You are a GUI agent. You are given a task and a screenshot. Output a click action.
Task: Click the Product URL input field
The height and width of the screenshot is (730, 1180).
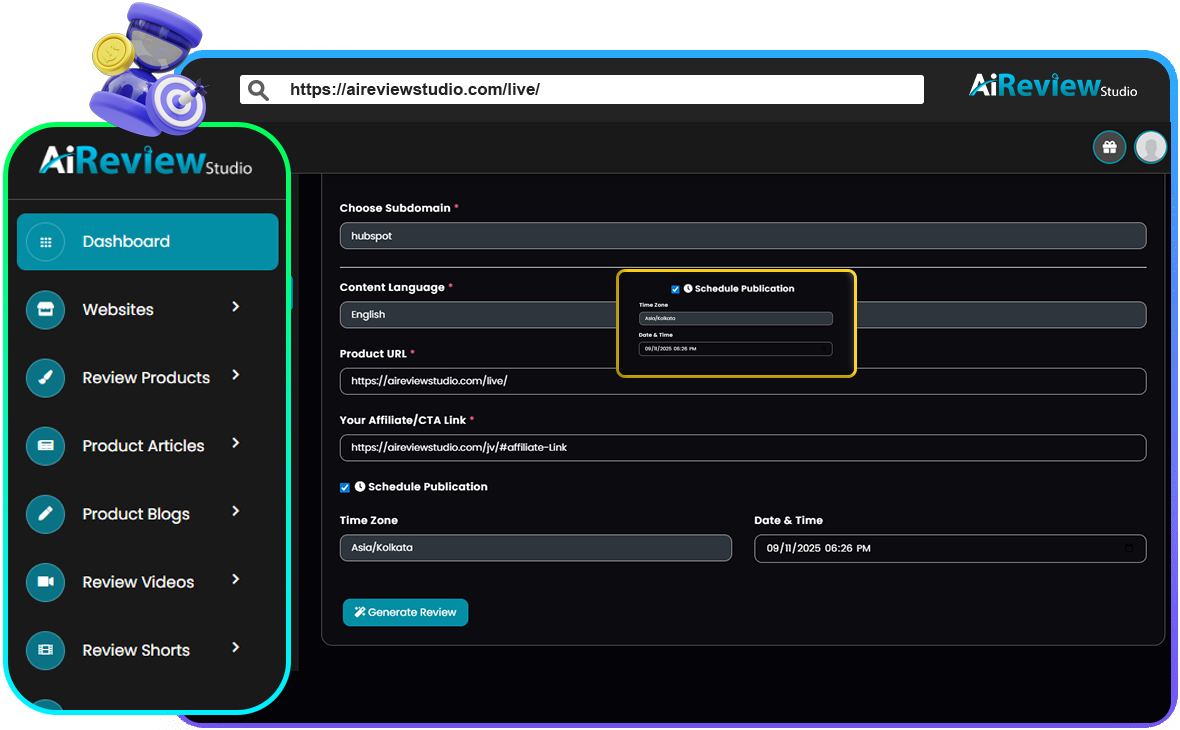click(742, 381)
